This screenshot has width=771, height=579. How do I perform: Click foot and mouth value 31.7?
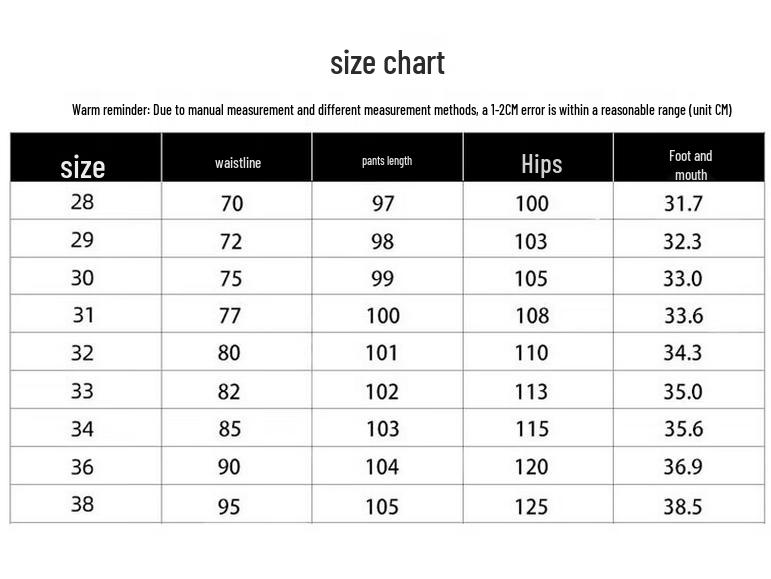click(683, 204)
